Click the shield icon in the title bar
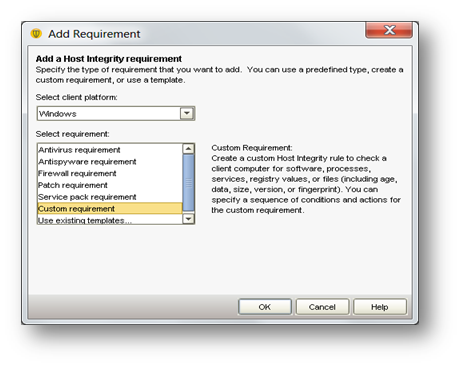 click(x=36, y=34)
